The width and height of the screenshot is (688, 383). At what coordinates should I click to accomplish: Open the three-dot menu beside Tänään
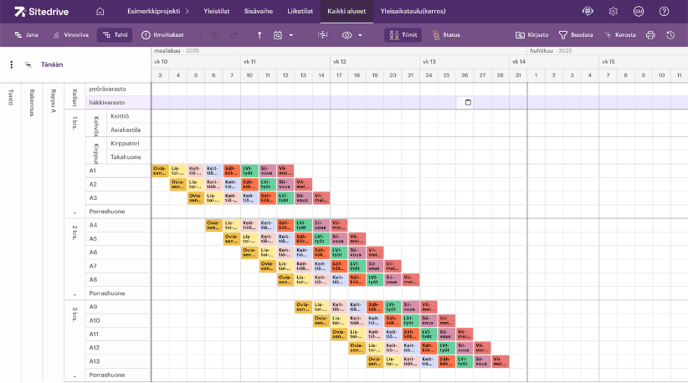(x=11, y=65)
